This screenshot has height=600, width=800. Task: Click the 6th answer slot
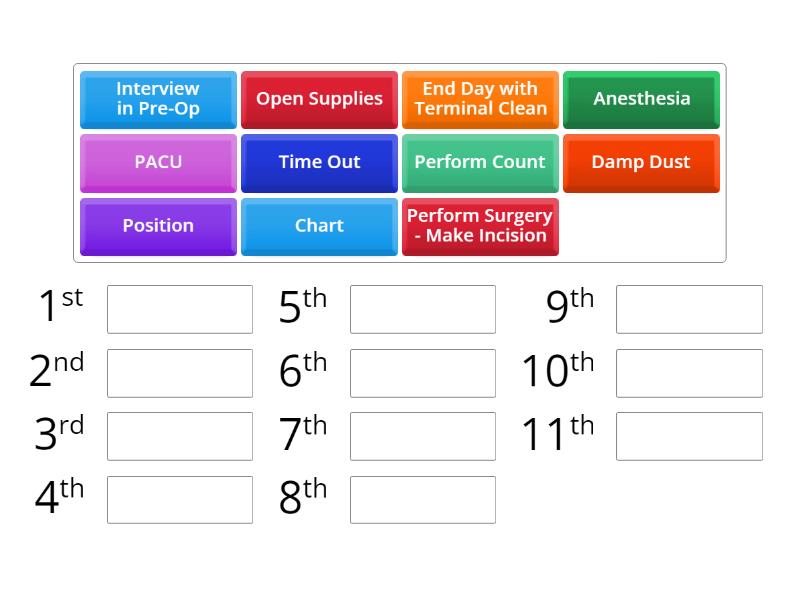[x=423, y=373]
